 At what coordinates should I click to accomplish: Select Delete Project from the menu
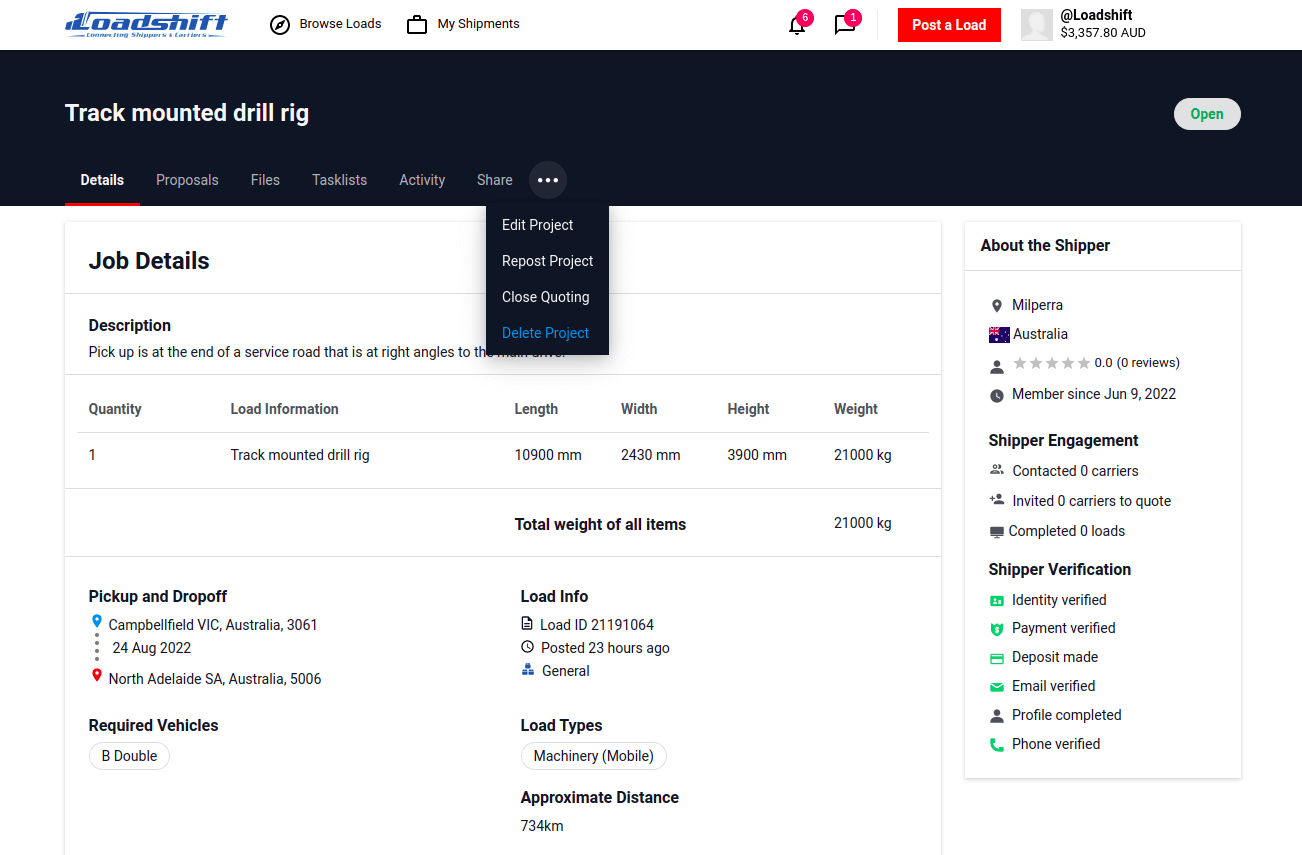(545, 332)
